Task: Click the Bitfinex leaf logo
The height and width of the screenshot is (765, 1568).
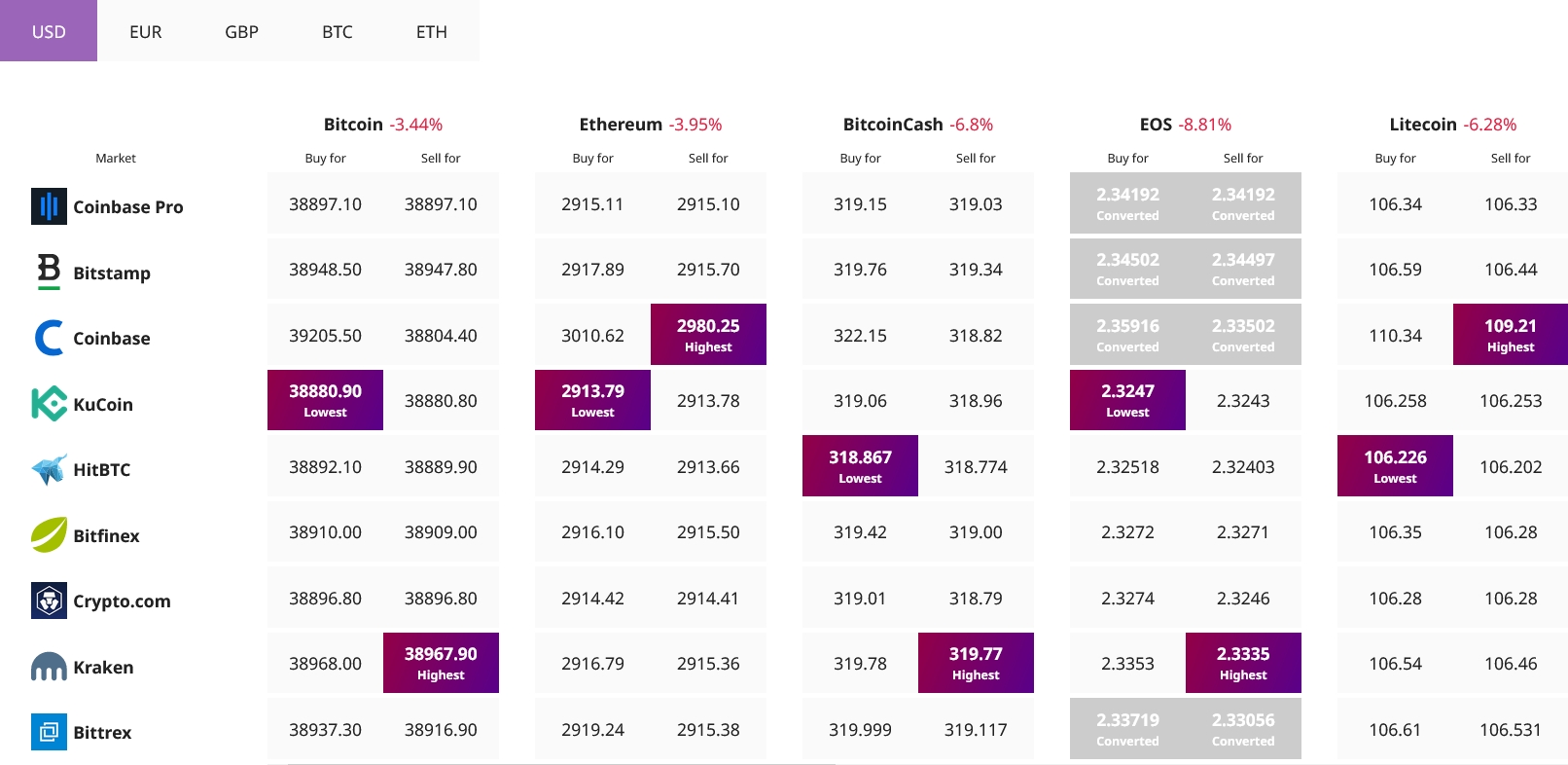Action: coord(49,535)
